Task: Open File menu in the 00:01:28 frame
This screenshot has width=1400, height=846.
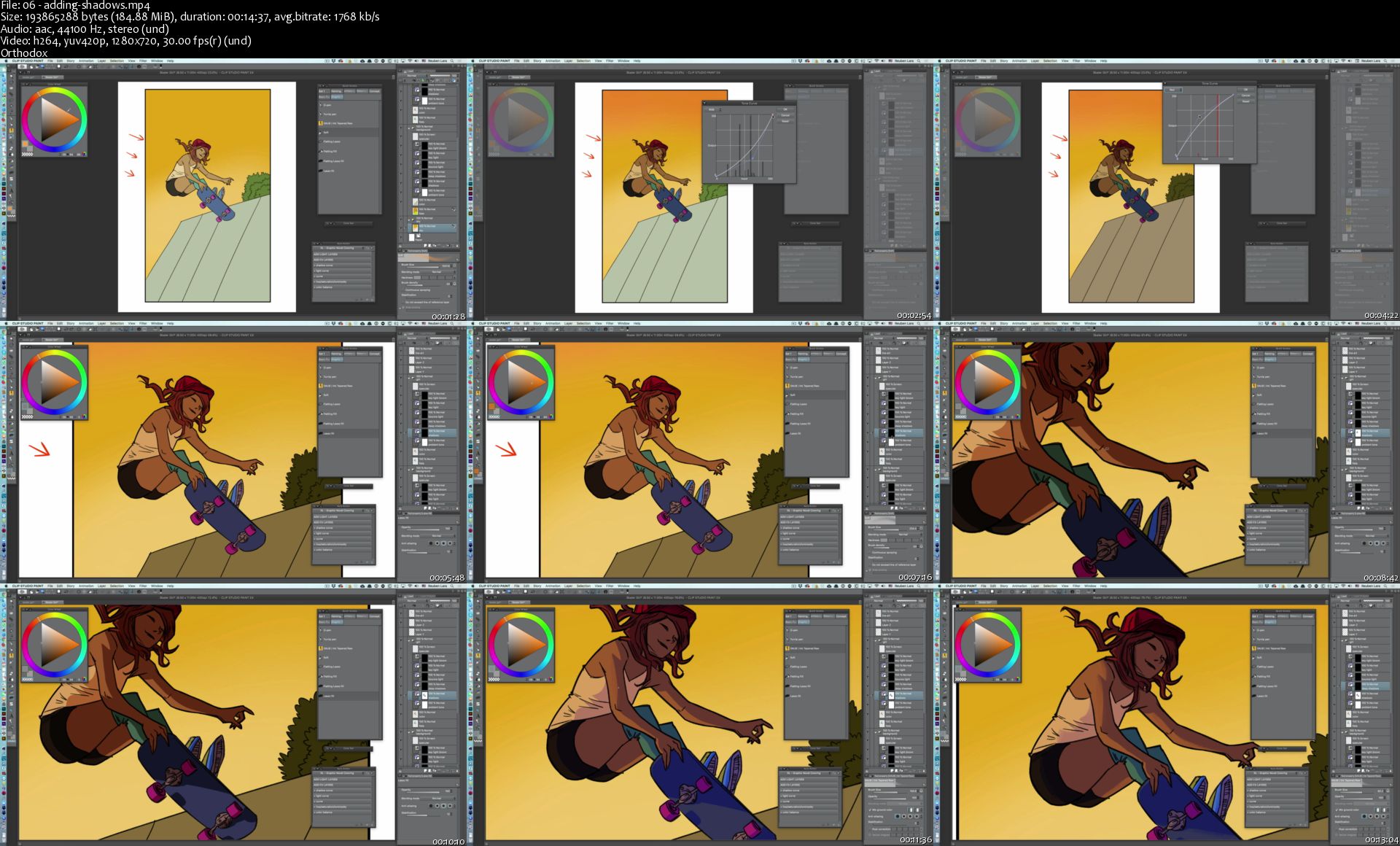Action: click(x=50, y=61)
